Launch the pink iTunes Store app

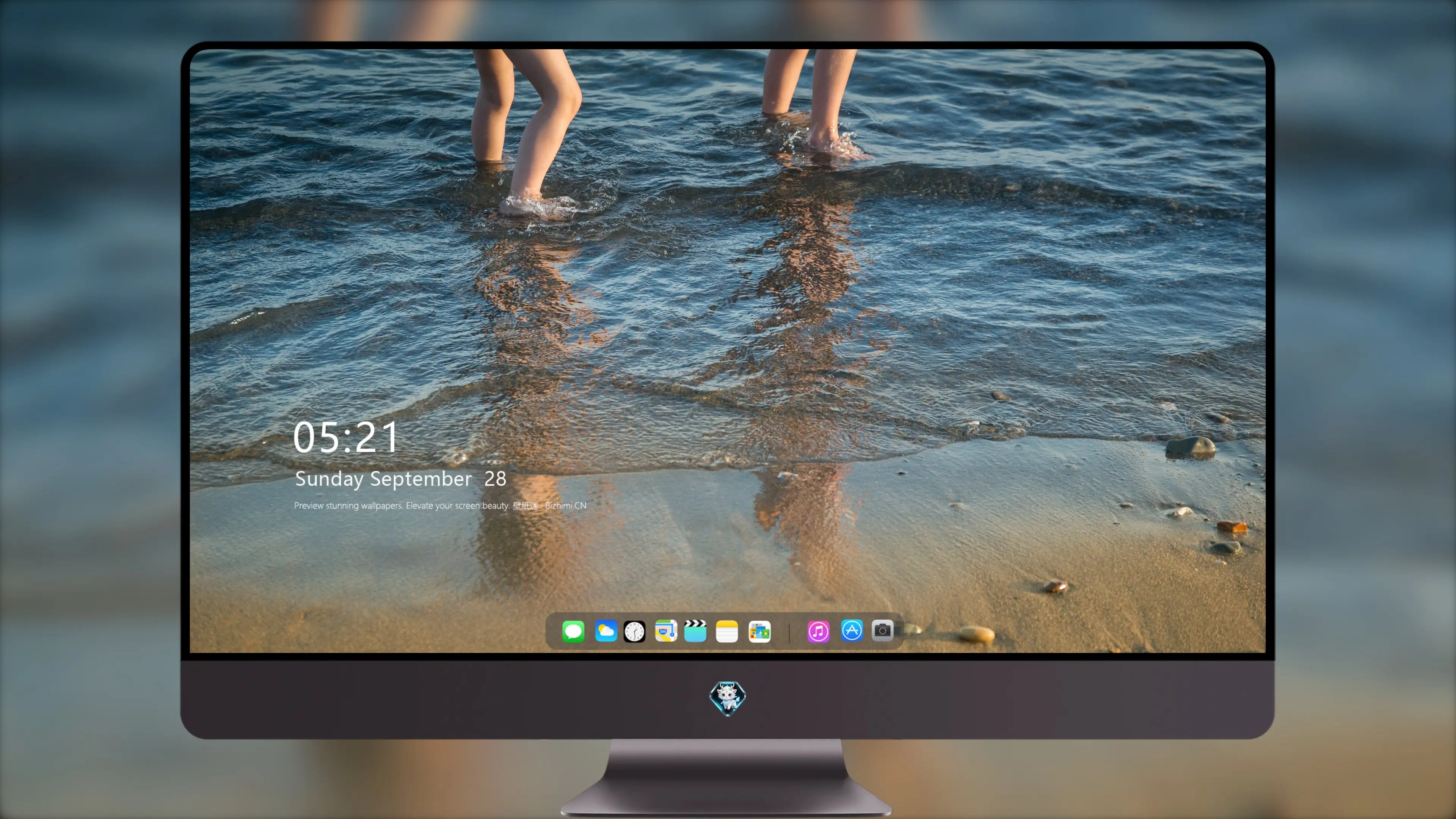[x=819, y=631]
